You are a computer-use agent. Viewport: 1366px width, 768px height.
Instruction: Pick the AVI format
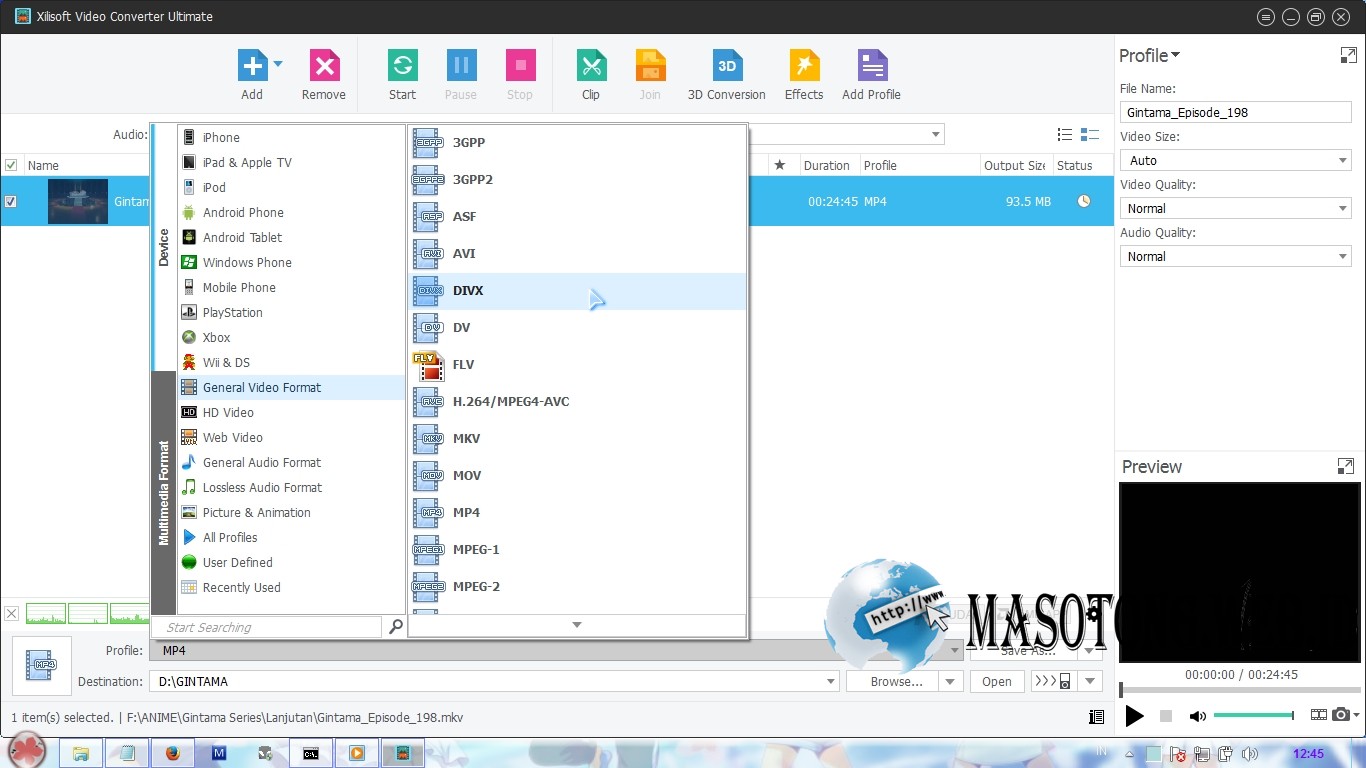[577, 253]
